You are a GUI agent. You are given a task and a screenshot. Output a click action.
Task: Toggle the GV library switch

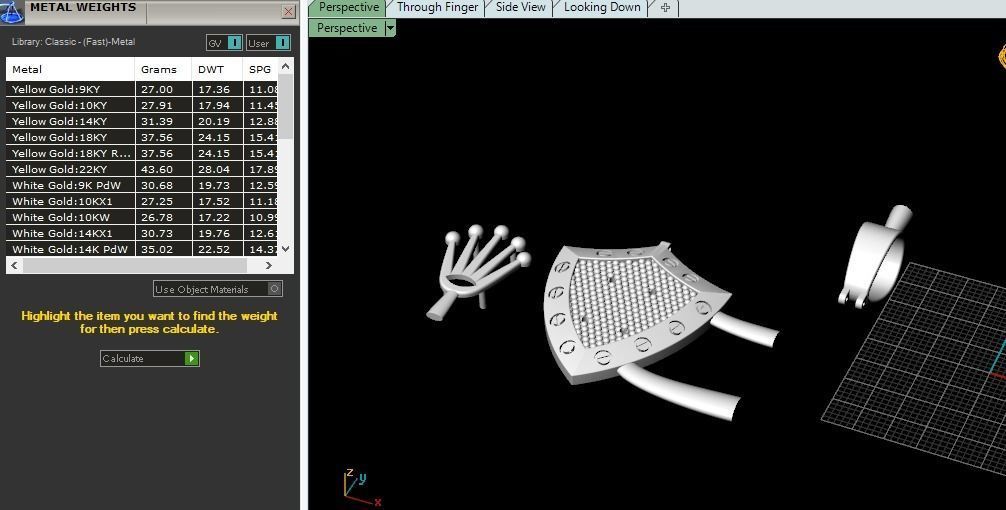[x=224, y=43]
